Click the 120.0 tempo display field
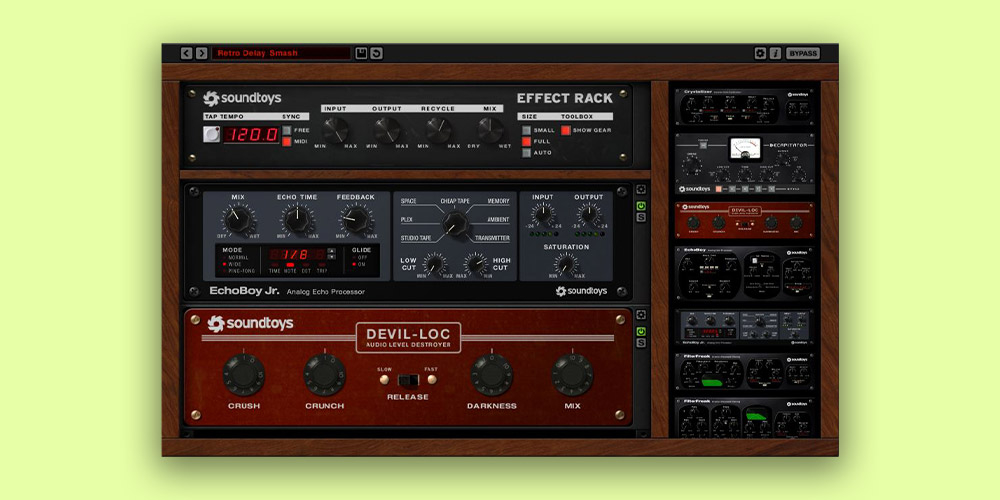The image size is (1000, 500). [x=250, y=135]
